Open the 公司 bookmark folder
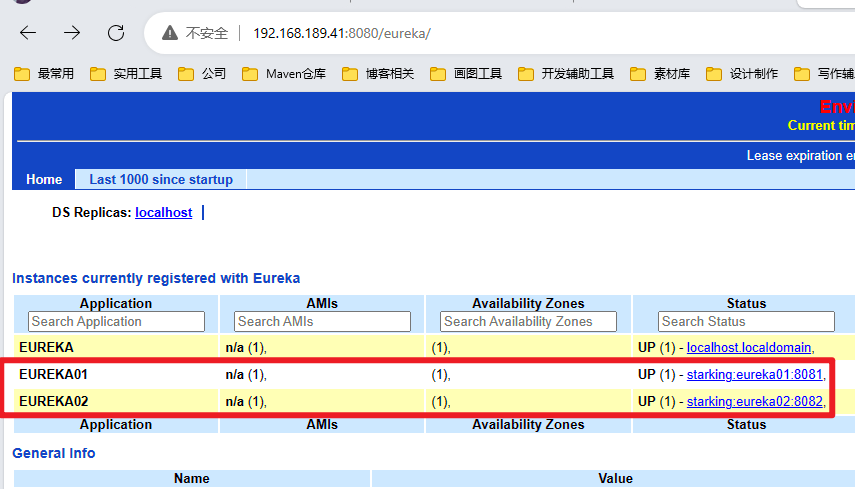Screen dimensions: 855x489 click(202, 74)
